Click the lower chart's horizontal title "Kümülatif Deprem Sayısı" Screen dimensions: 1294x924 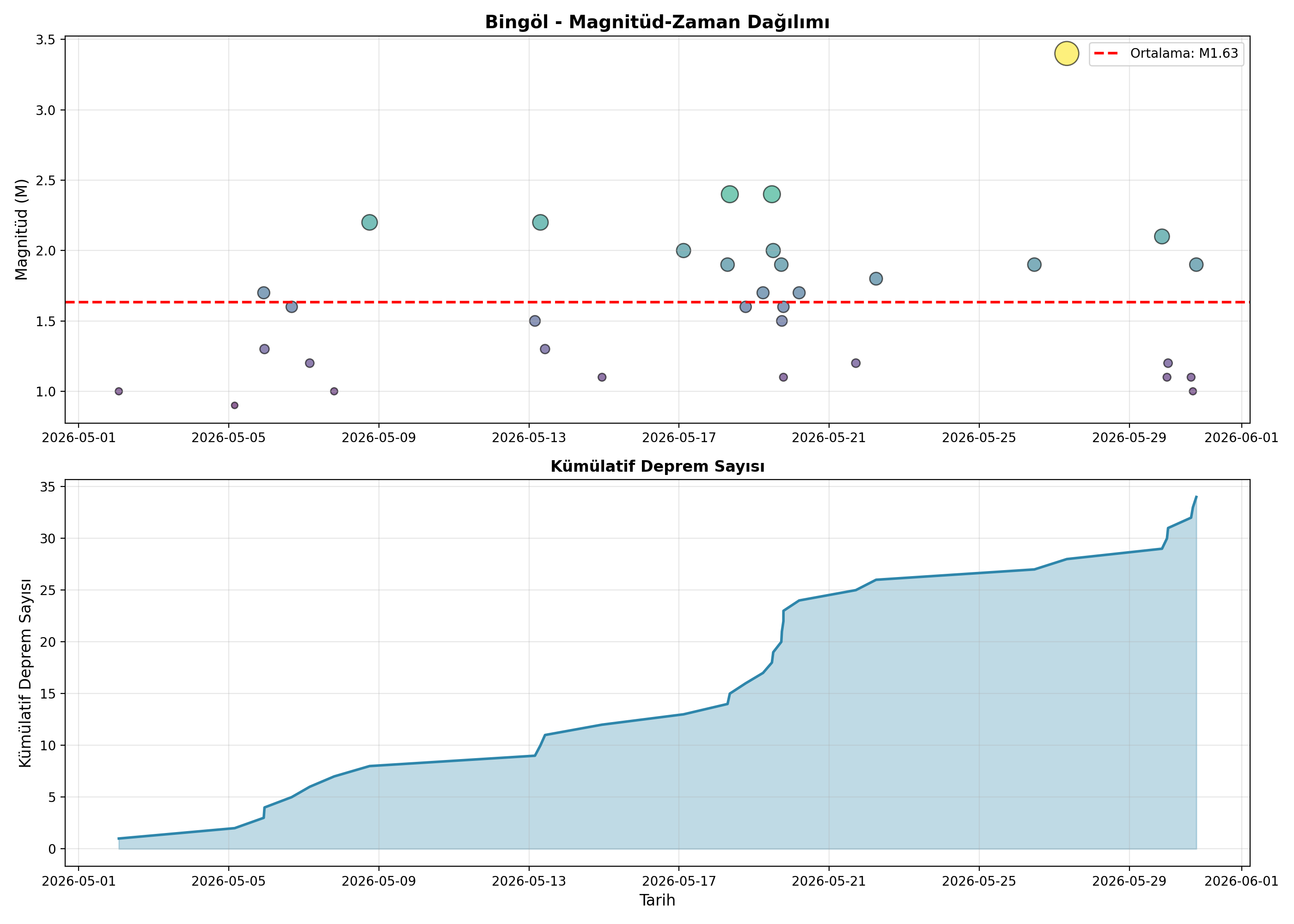click(657, 467)
